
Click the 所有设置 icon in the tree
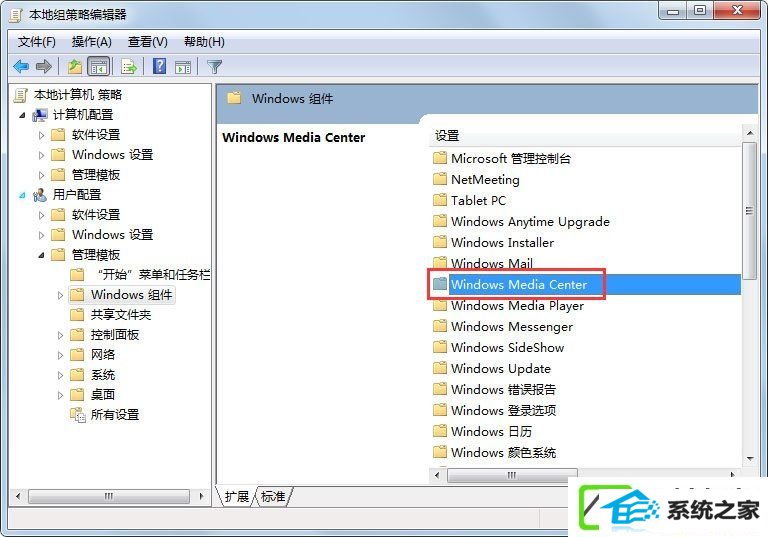(77, 415)
